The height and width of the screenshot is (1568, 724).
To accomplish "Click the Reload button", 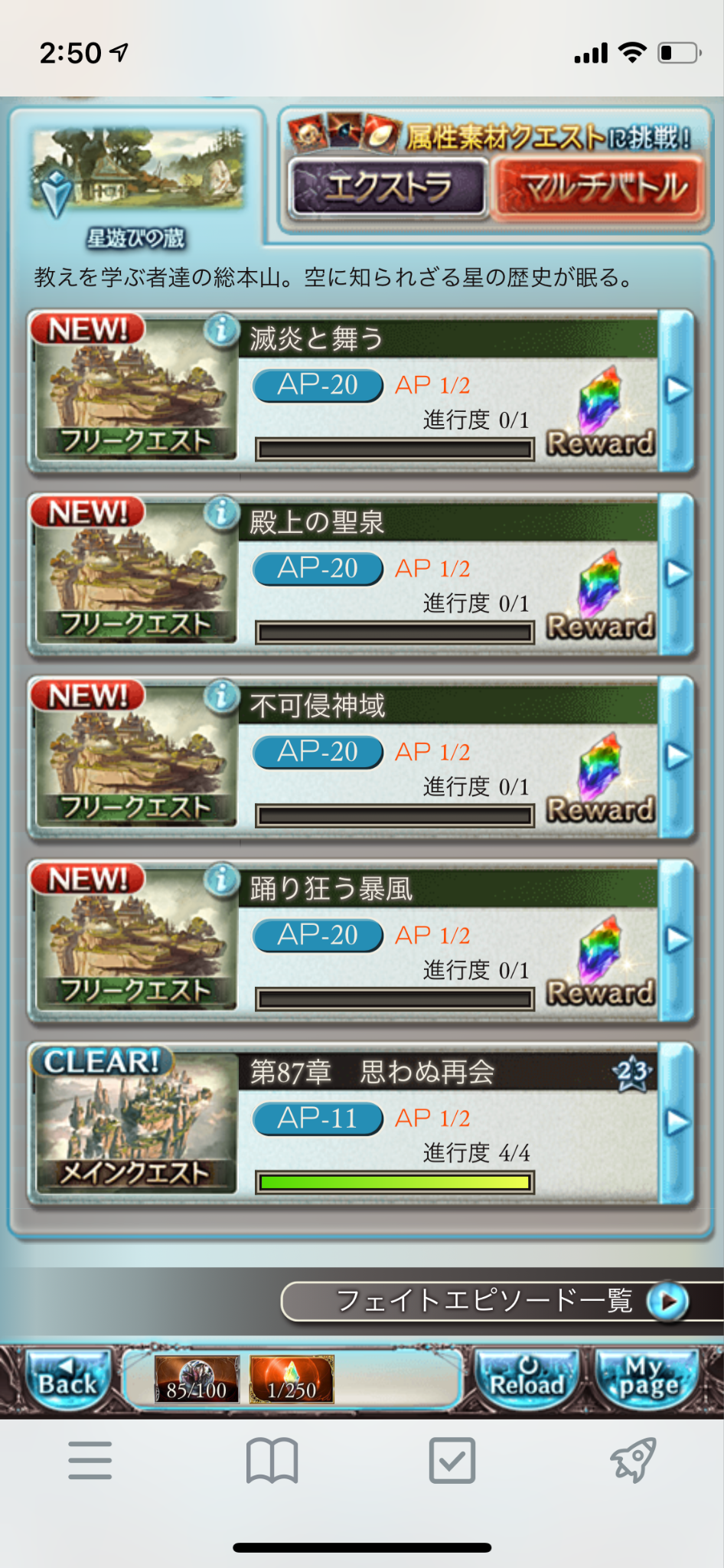I will coord(527,1379).
